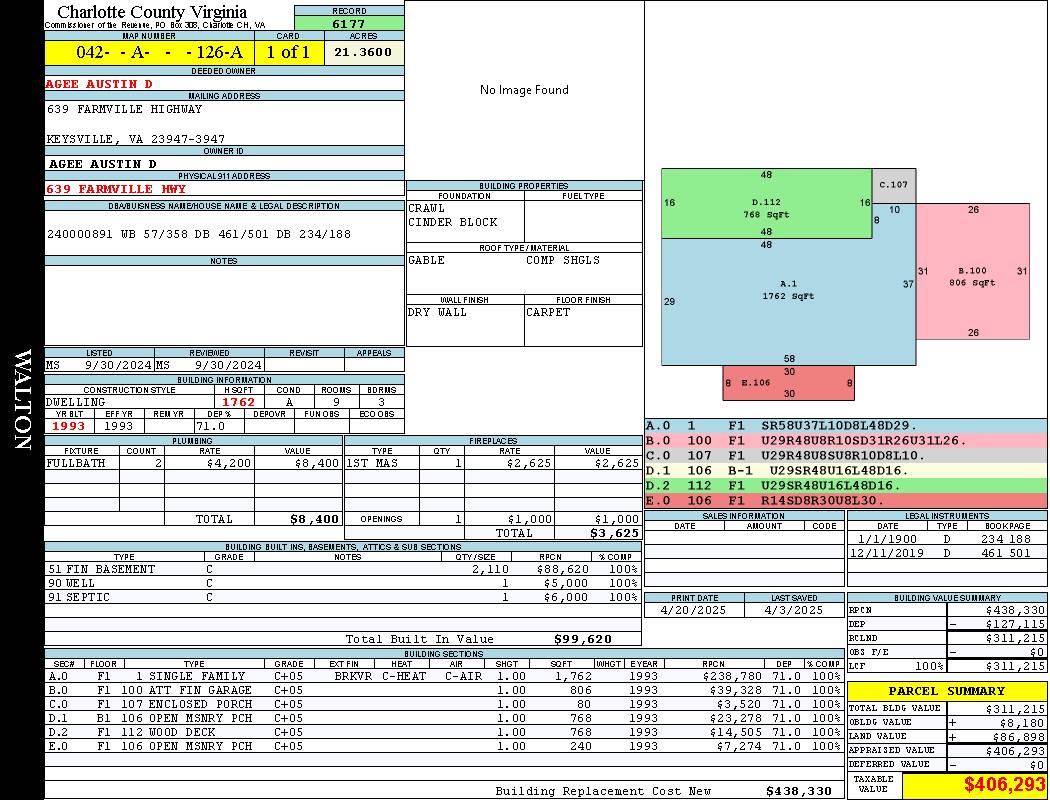Select the print date 4/20/2025
Viewport: 1050px width, 800px height.
(693, 610)
